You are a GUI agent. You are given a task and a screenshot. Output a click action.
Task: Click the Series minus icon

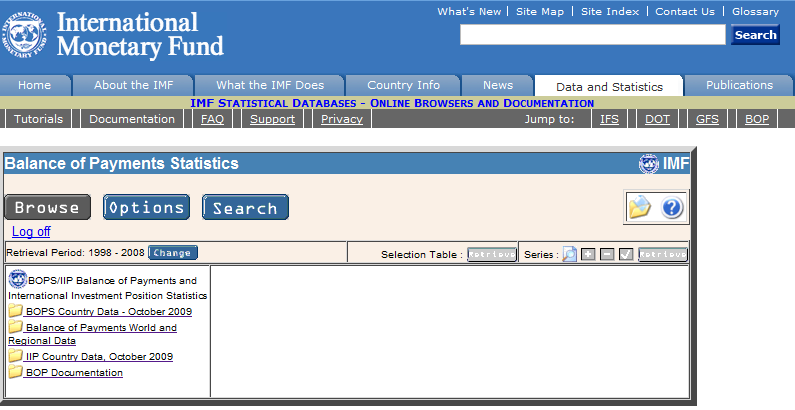(607, 254)
